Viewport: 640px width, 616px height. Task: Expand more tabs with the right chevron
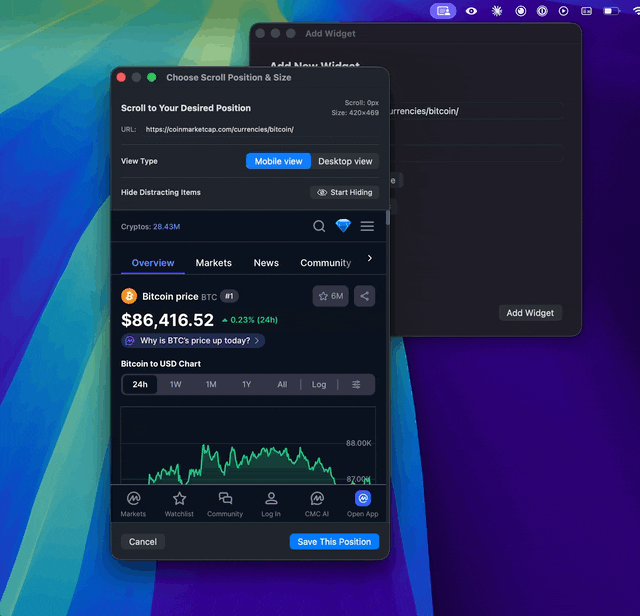[x=370, y=258]
